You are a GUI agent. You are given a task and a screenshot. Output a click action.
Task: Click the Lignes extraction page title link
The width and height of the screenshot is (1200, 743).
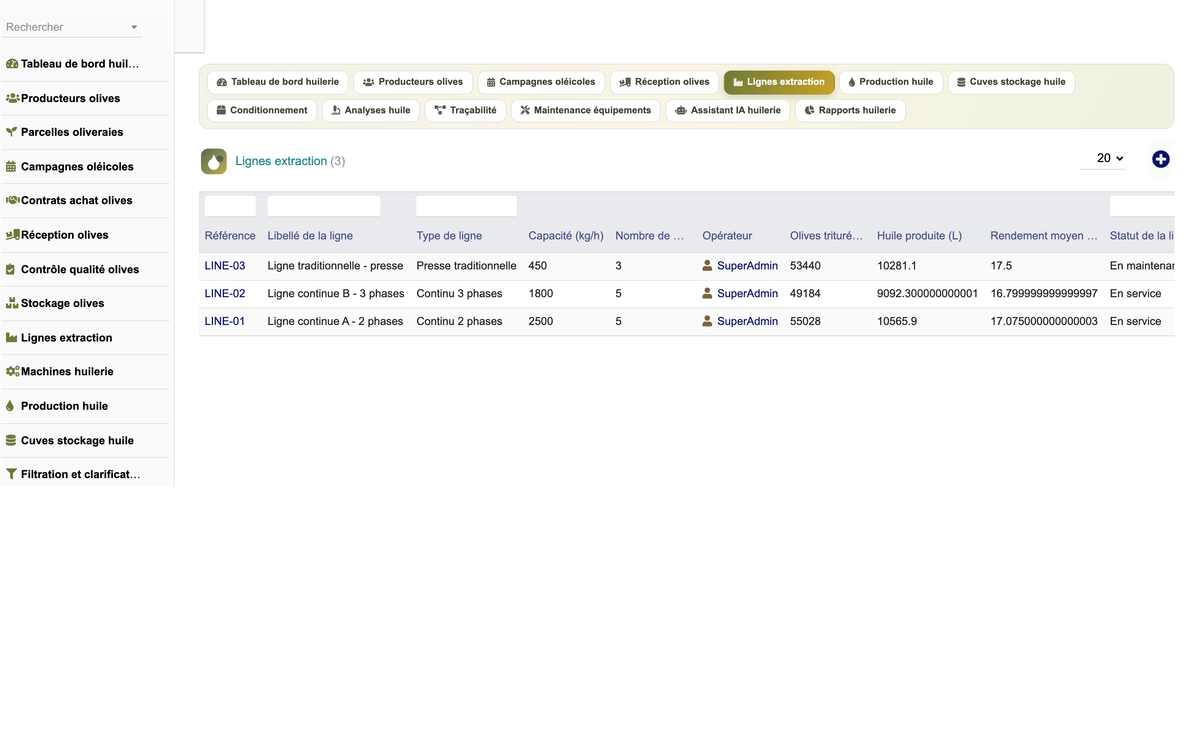click(x=281, y=161)
